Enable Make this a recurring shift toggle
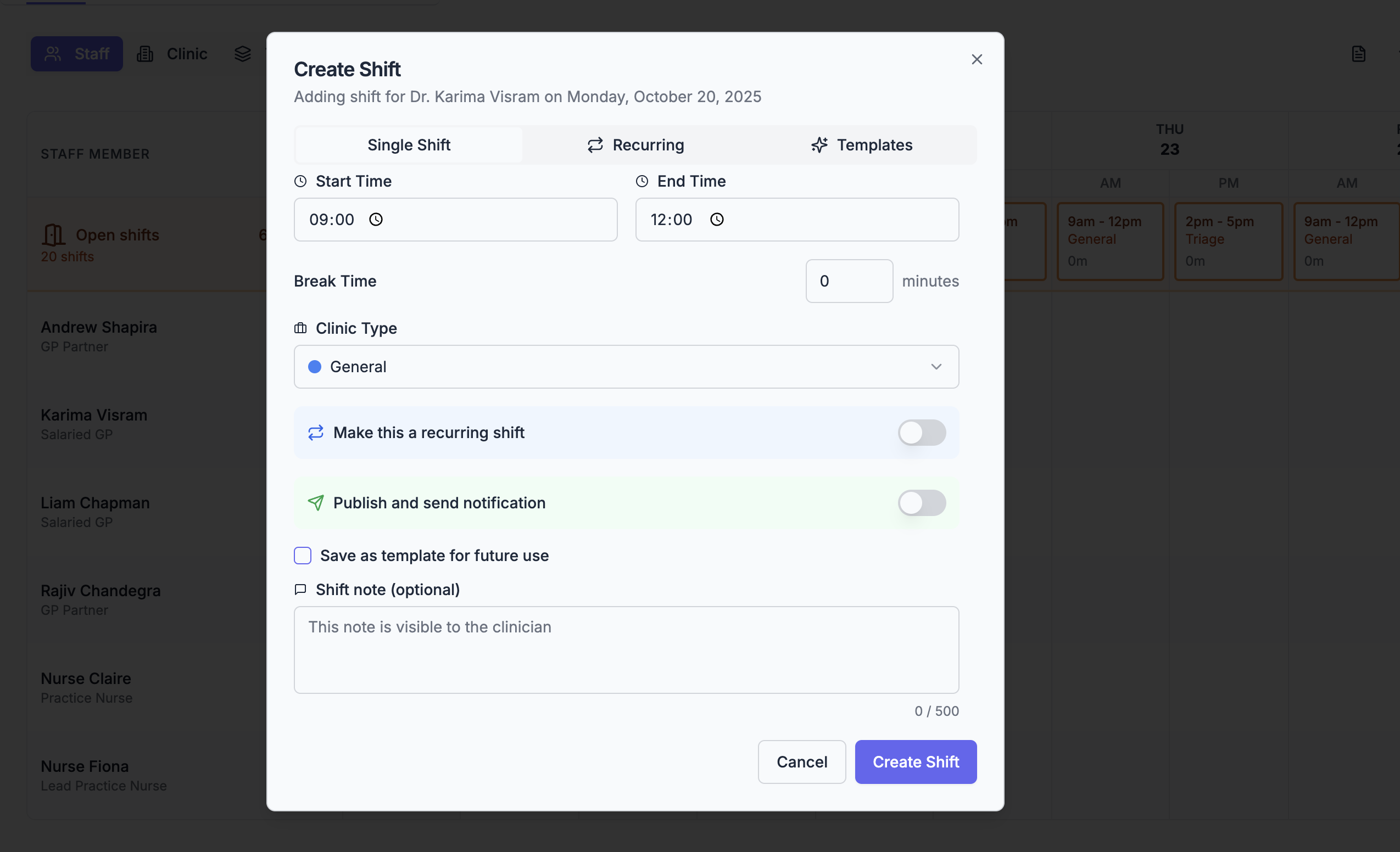Screen dimensions: 1400x852 pyautogui.click(x=922, y=433)
